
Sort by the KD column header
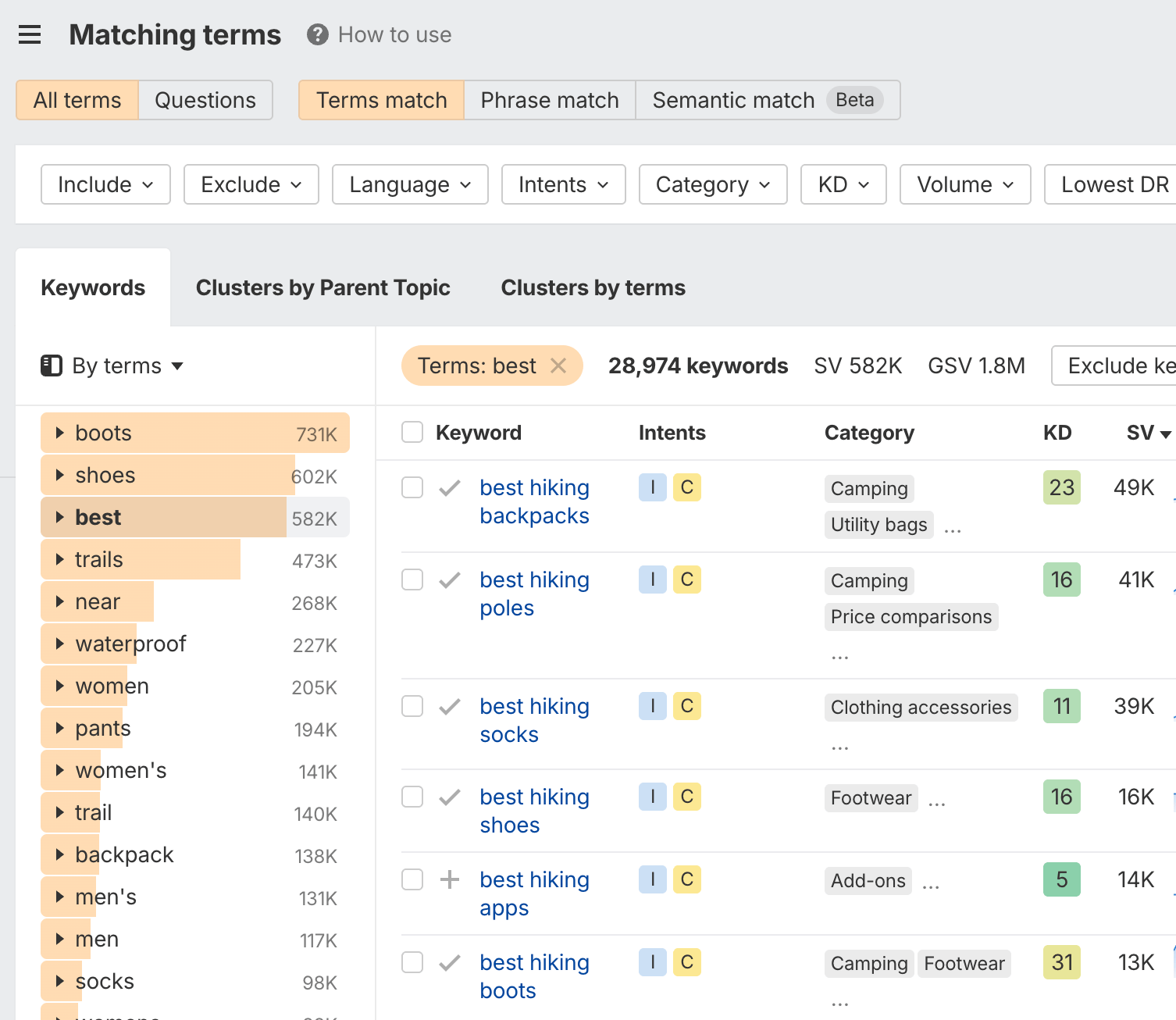1057,433
